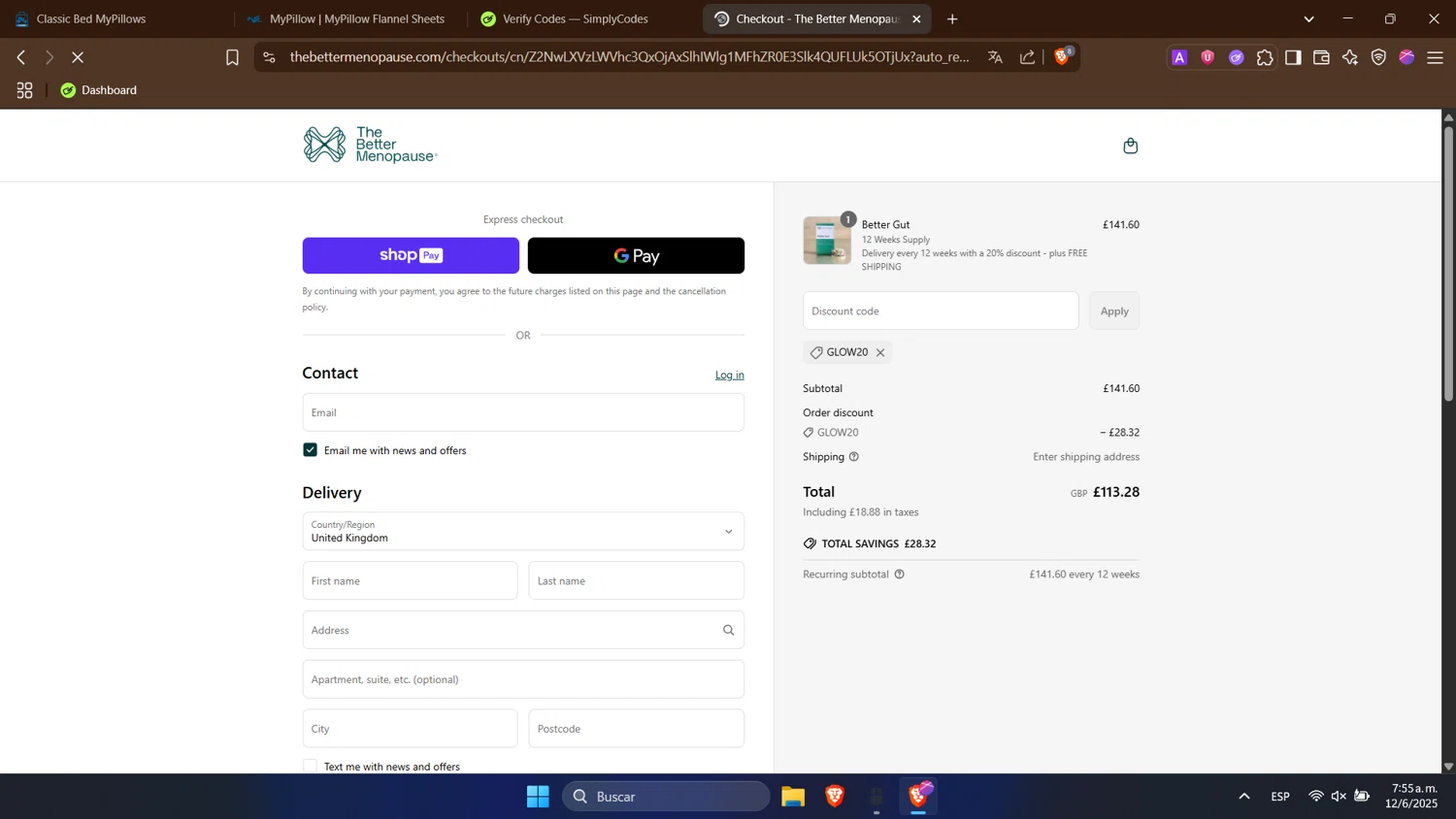Screen dimensions: 1456x819
Task: Open the ESP language indicator
Action: (1280, 797)
